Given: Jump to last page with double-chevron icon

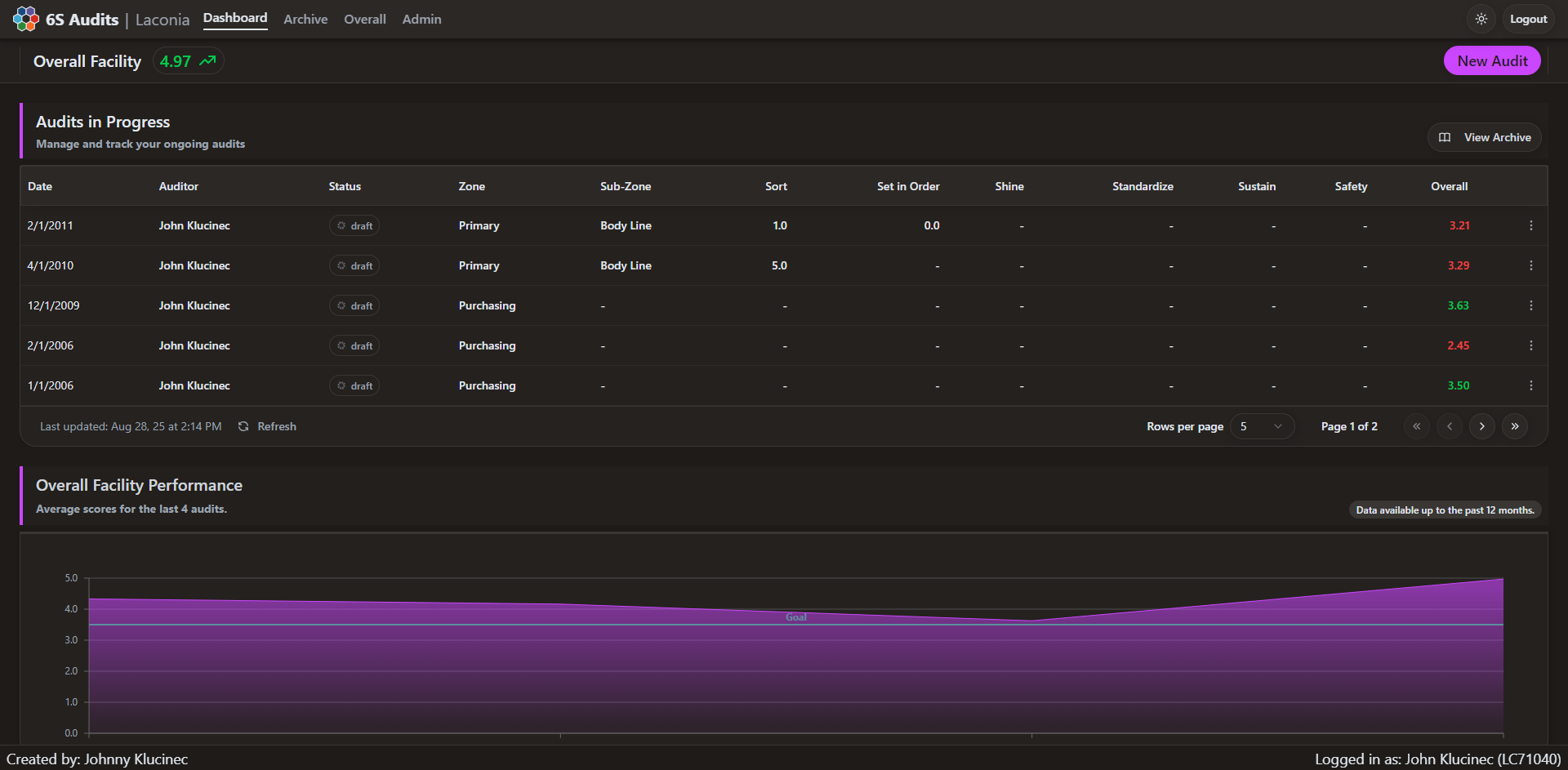Looking at the screenshot, I should point(1515,425).
